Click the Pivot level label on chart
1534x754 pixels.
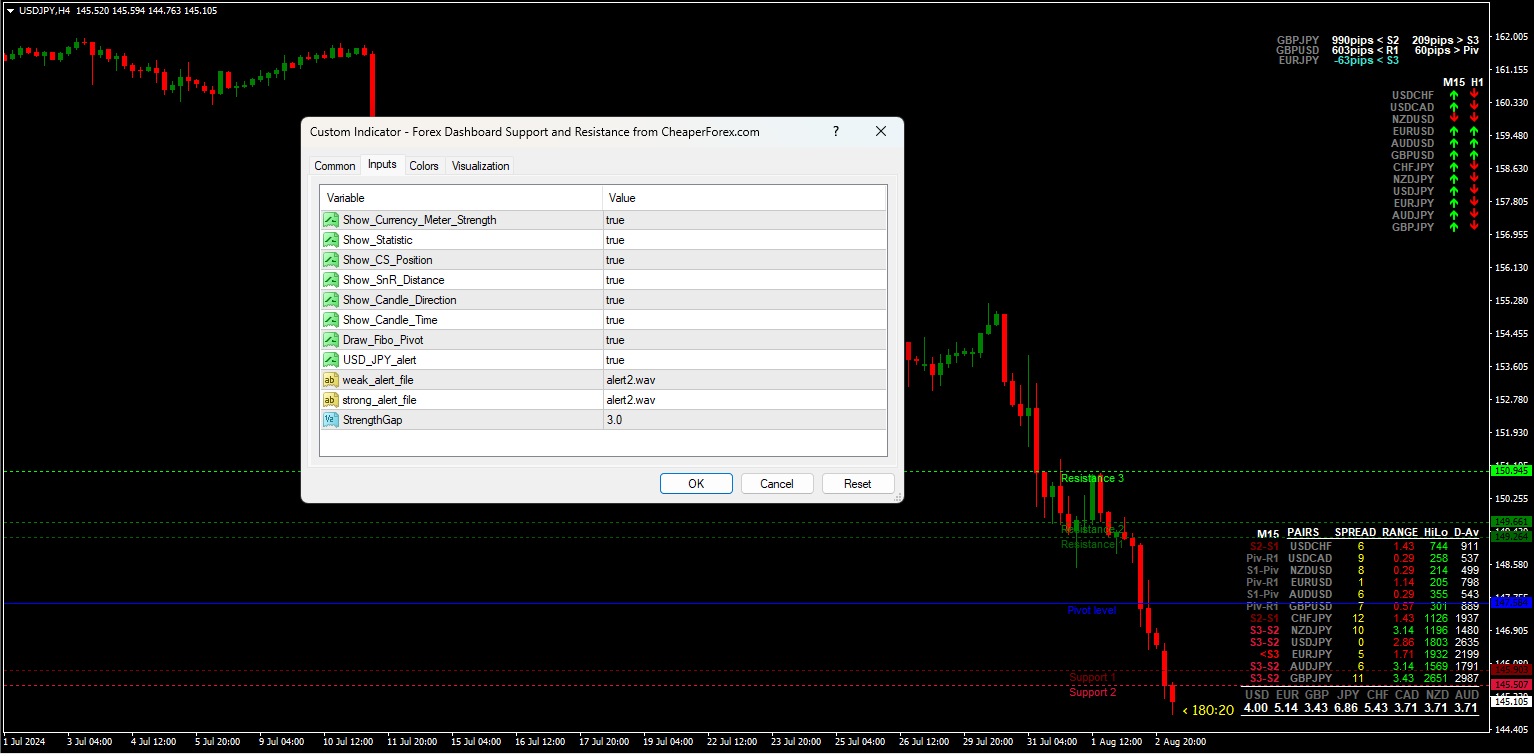click(1091, 610)
